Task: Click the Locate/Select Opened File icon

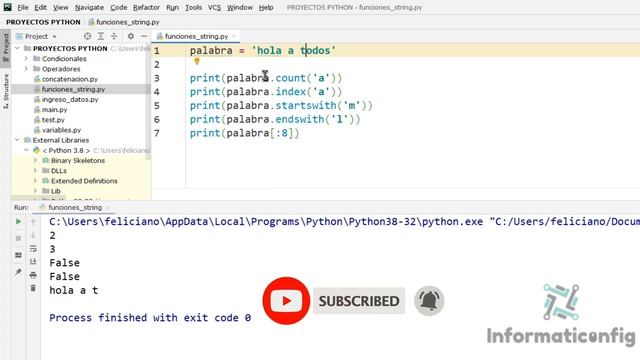Action: (x=87, y=36)
